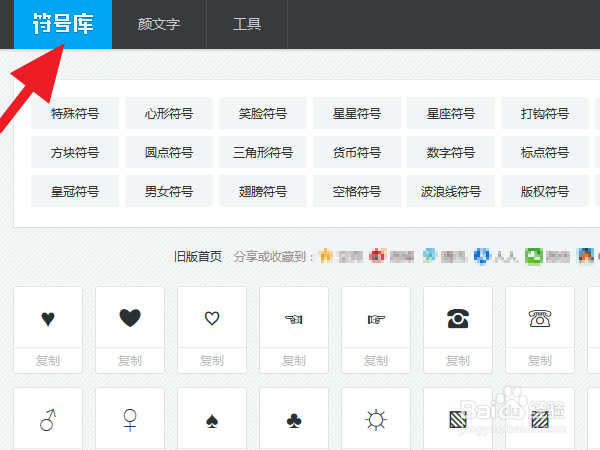
Task: Open the 皇冠符号 category
Action: [x=75, y=191]
